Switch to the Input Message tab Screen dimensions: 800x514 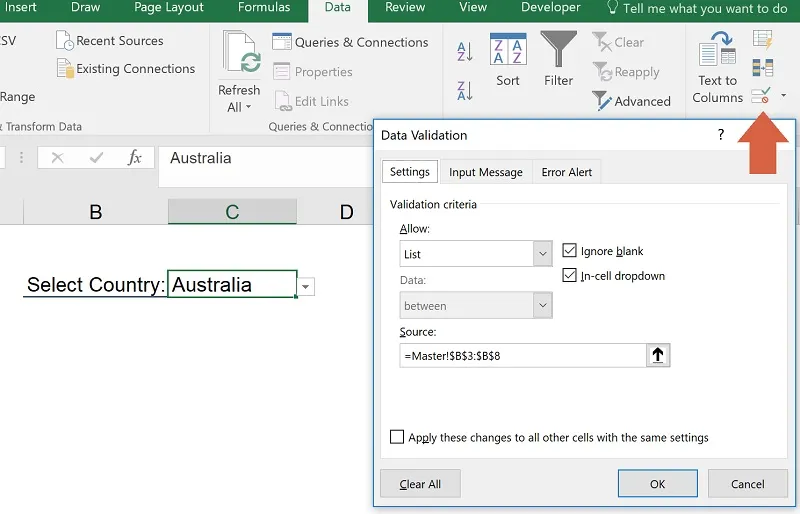(x=485, y=172)
